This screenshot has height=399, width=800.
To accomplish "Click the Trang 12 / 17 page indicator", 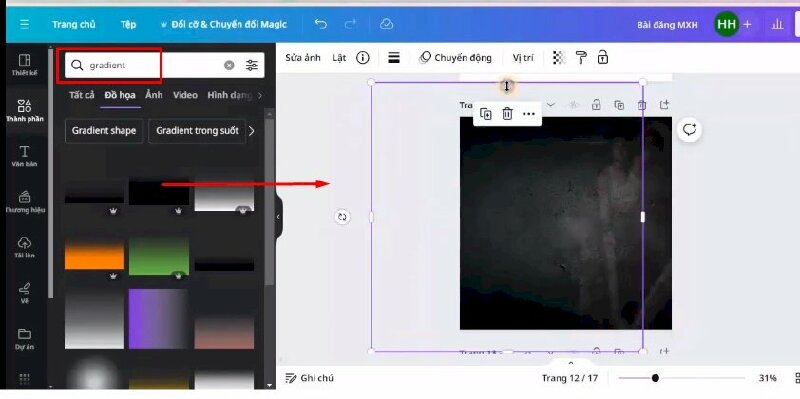I will pos(570,378).
